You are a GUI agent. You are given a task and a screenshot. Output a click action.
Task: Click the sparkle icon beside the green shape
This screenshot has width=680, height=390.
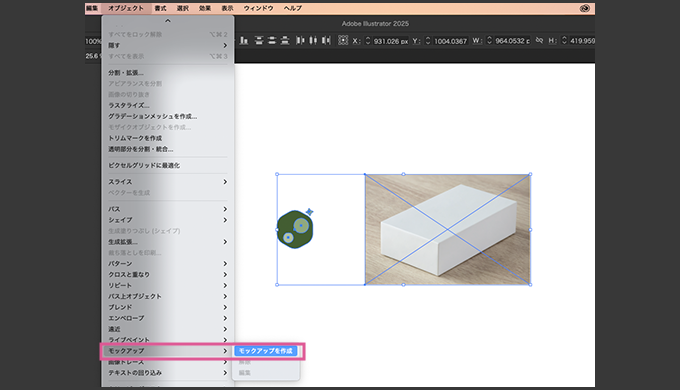(x=309, y=212)
